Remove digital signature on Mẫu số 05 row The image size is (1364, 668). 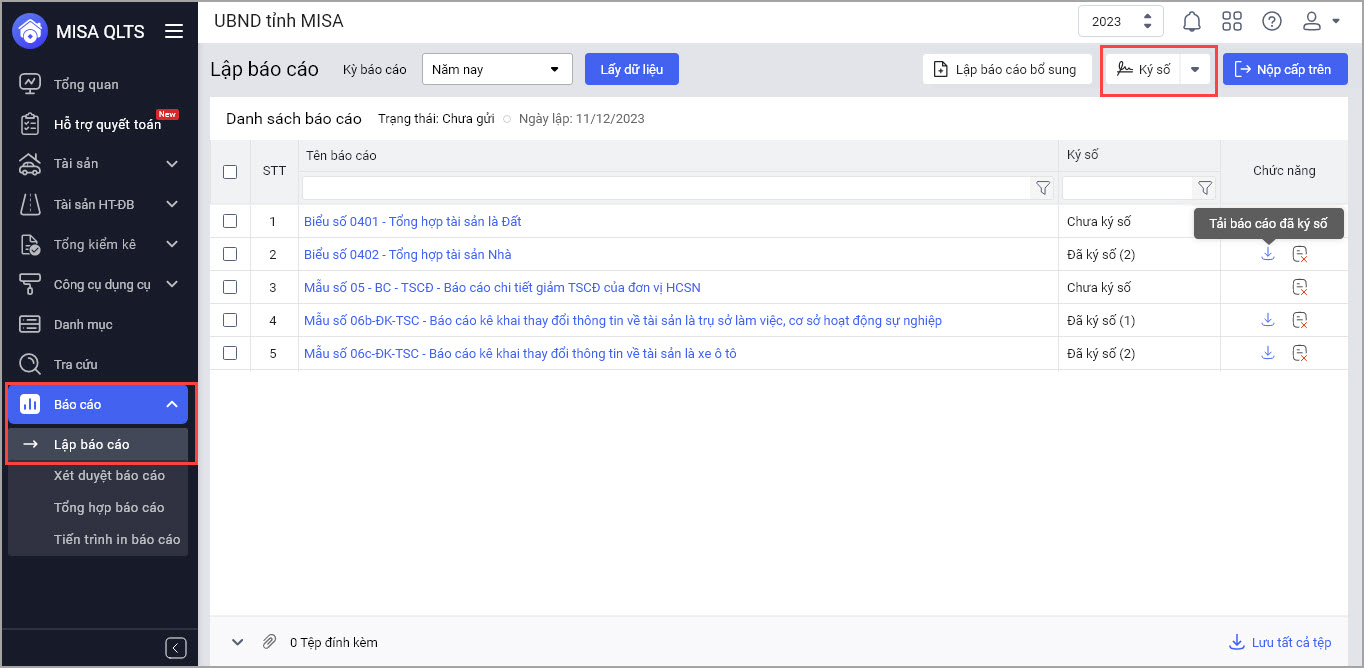(x=1300, y=287)
